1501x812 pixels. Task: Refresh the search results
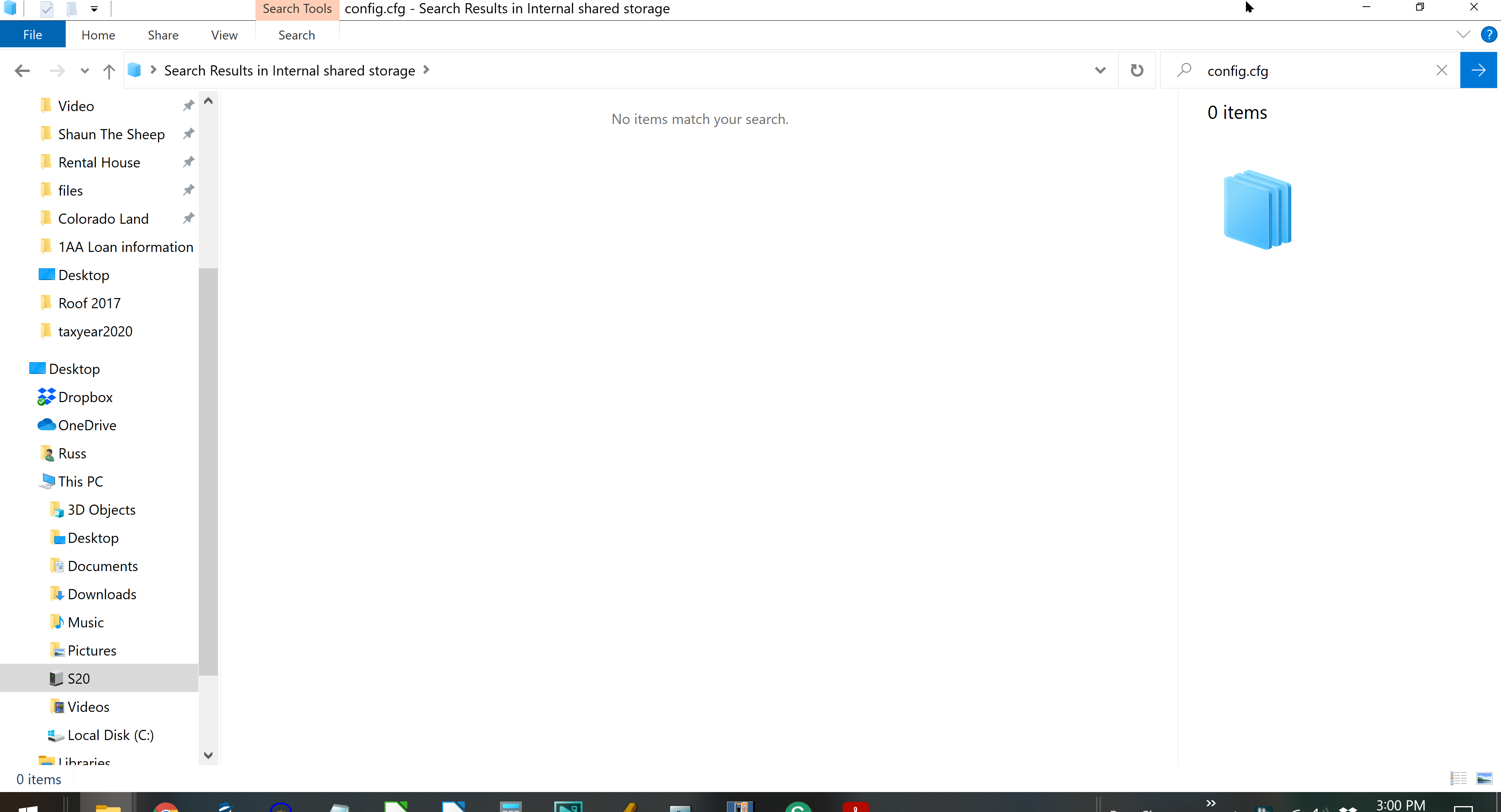click(x=1136, y=70)
